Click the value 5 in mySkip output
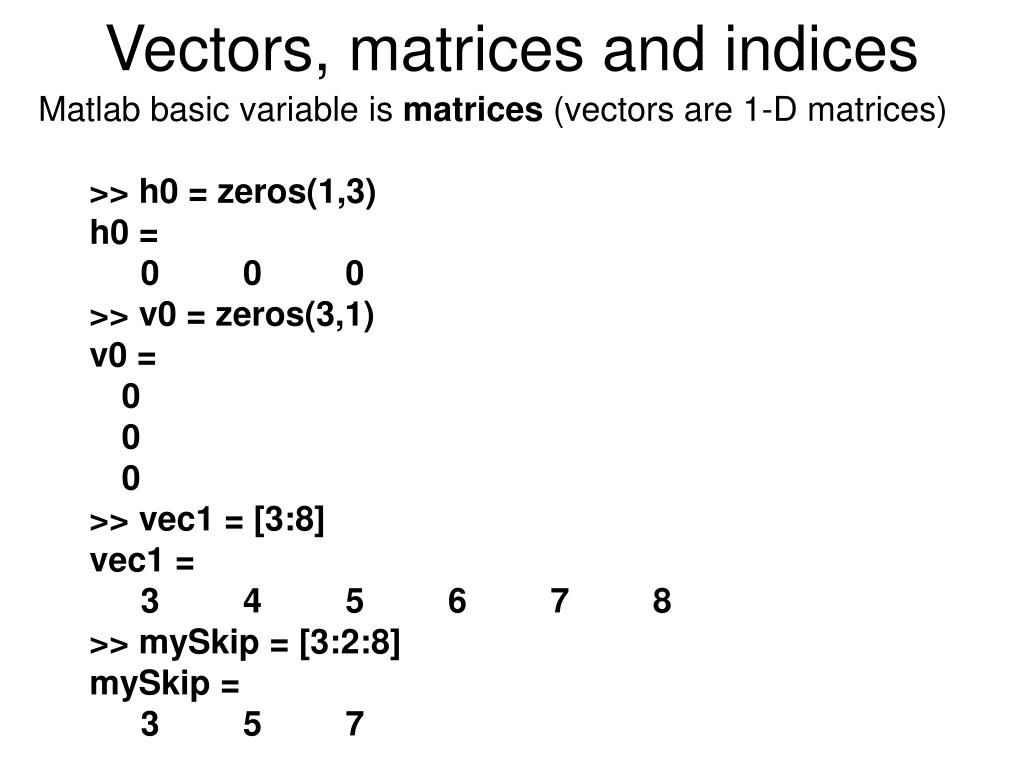The width and height of the screenshot is (1024, 768). coord(252,724)
